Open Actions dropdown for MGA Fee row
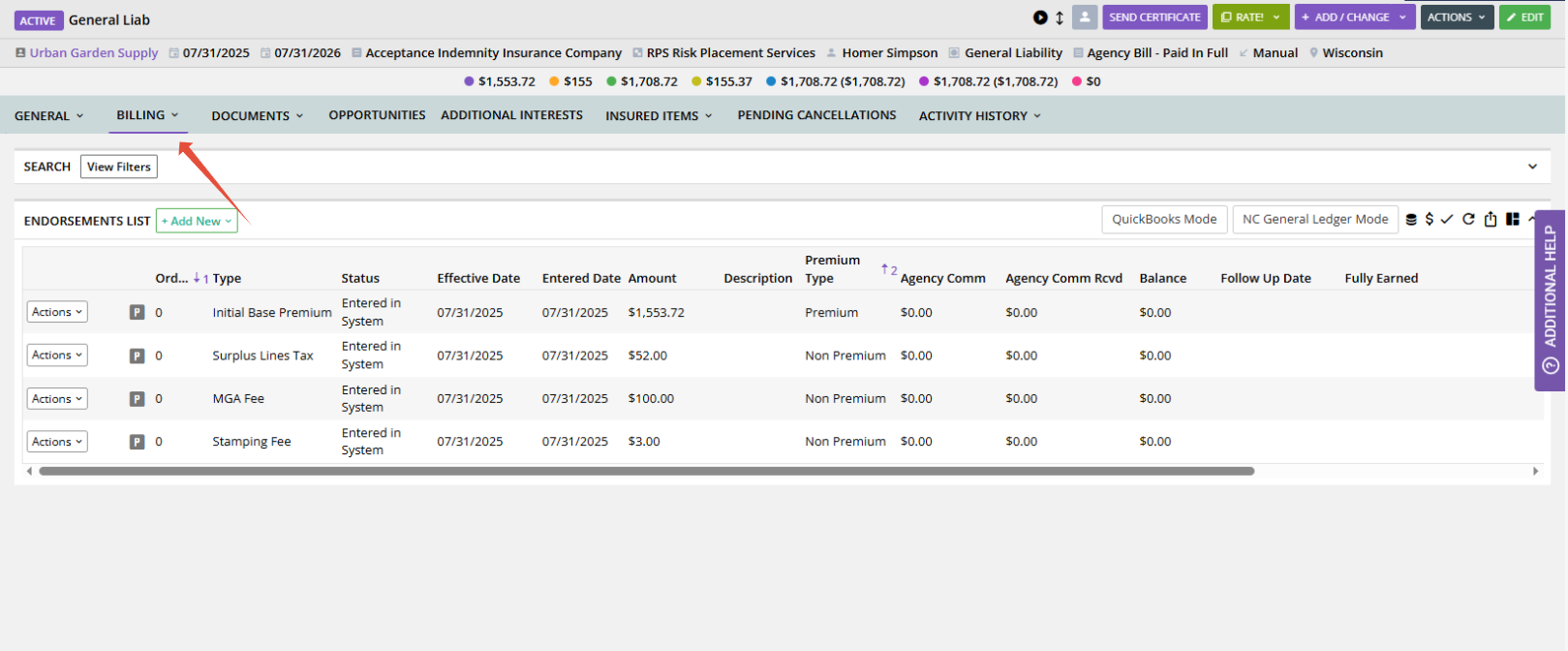 tap(57, 398)
